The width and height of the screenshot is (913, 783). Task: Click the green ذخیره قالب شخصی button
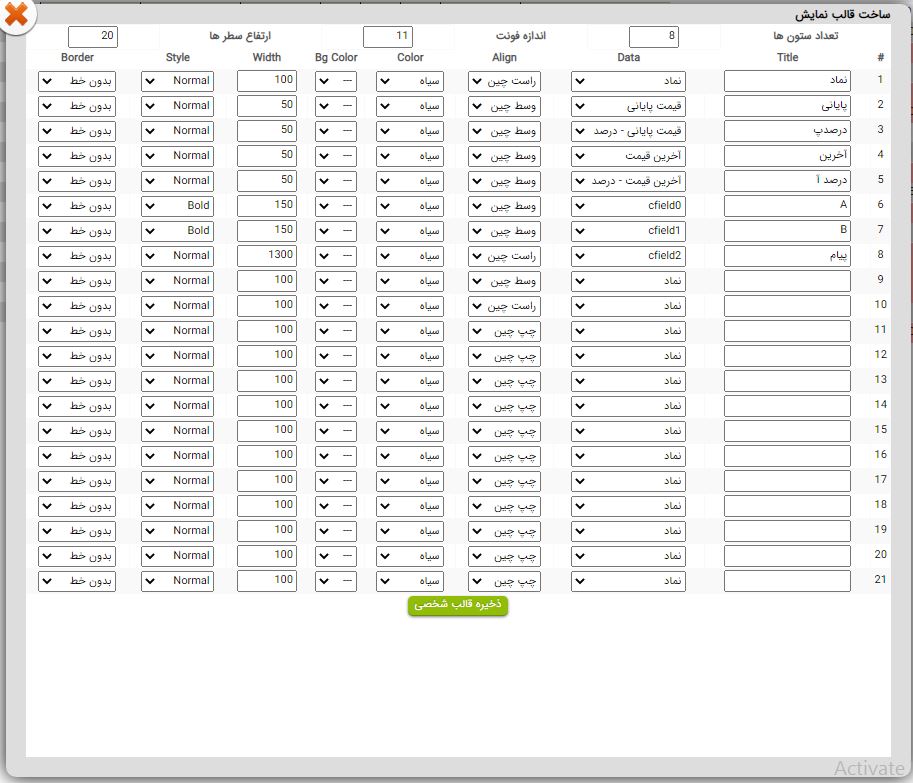[458, 605]
